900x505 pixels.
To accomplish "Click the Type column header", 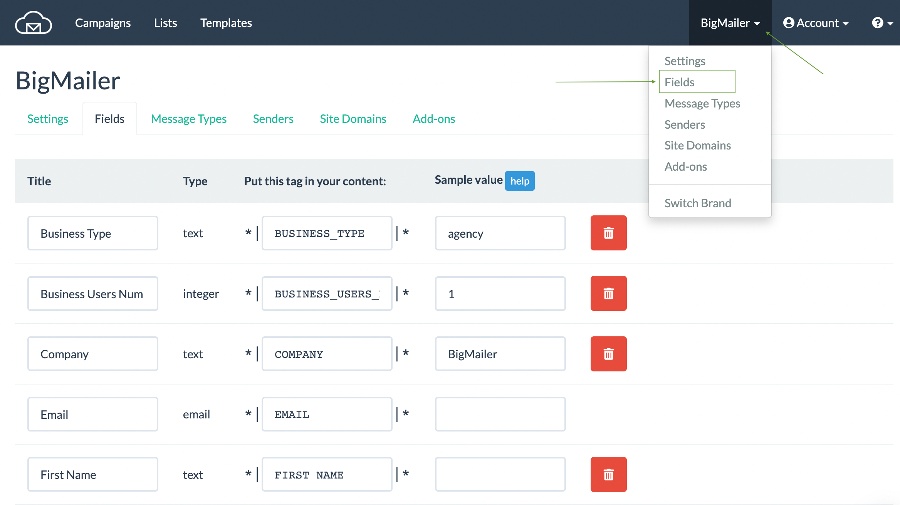I will point(195,181).
